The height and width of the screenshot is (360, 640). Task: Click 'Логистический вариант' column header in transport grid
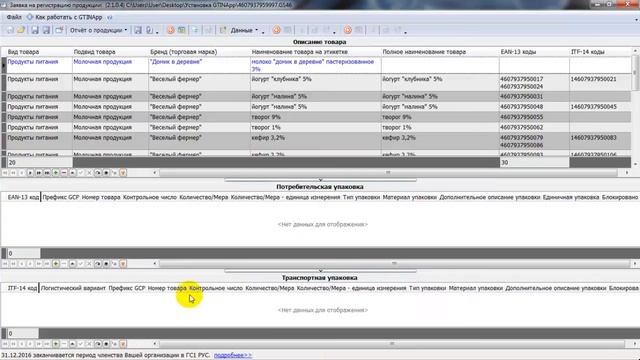73,288
